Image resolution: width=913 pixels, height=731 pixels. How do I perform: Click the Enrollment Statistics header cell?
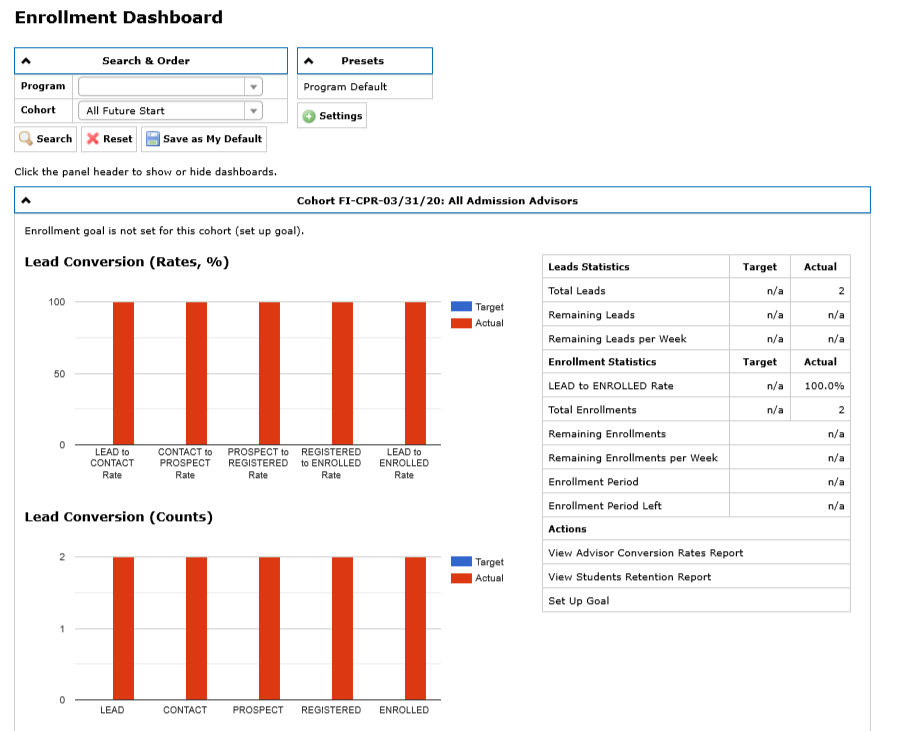click(636, 362)
